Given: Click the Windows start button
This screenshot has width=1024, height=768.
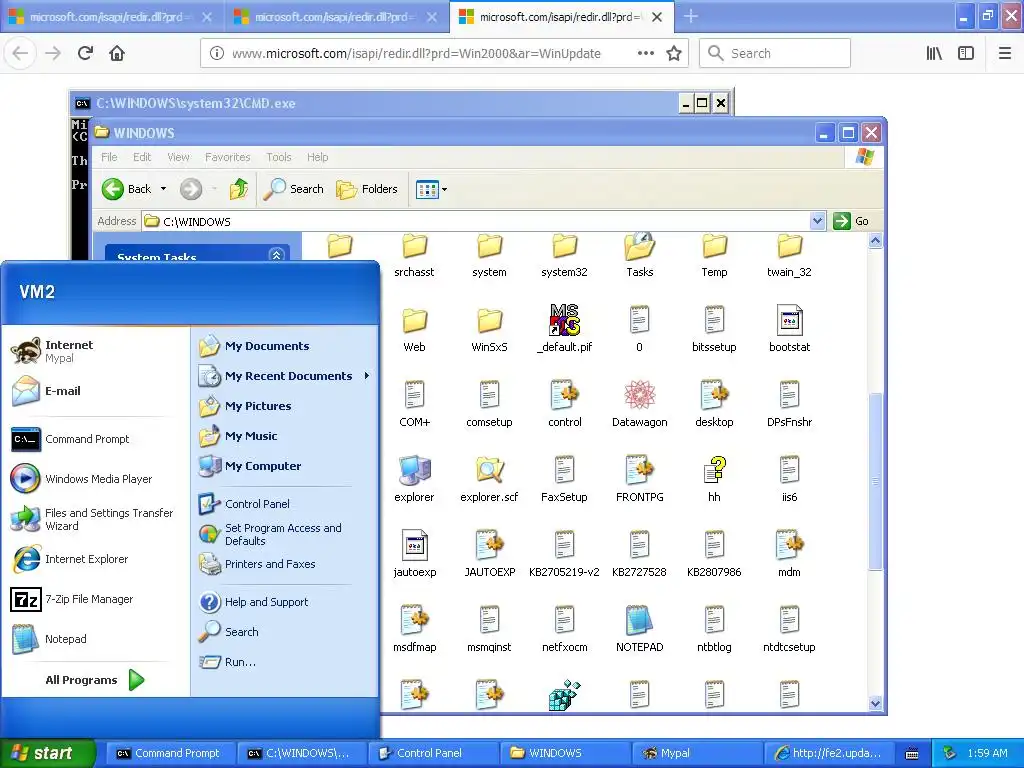Looking at the screenshot, I should (47, 753).
